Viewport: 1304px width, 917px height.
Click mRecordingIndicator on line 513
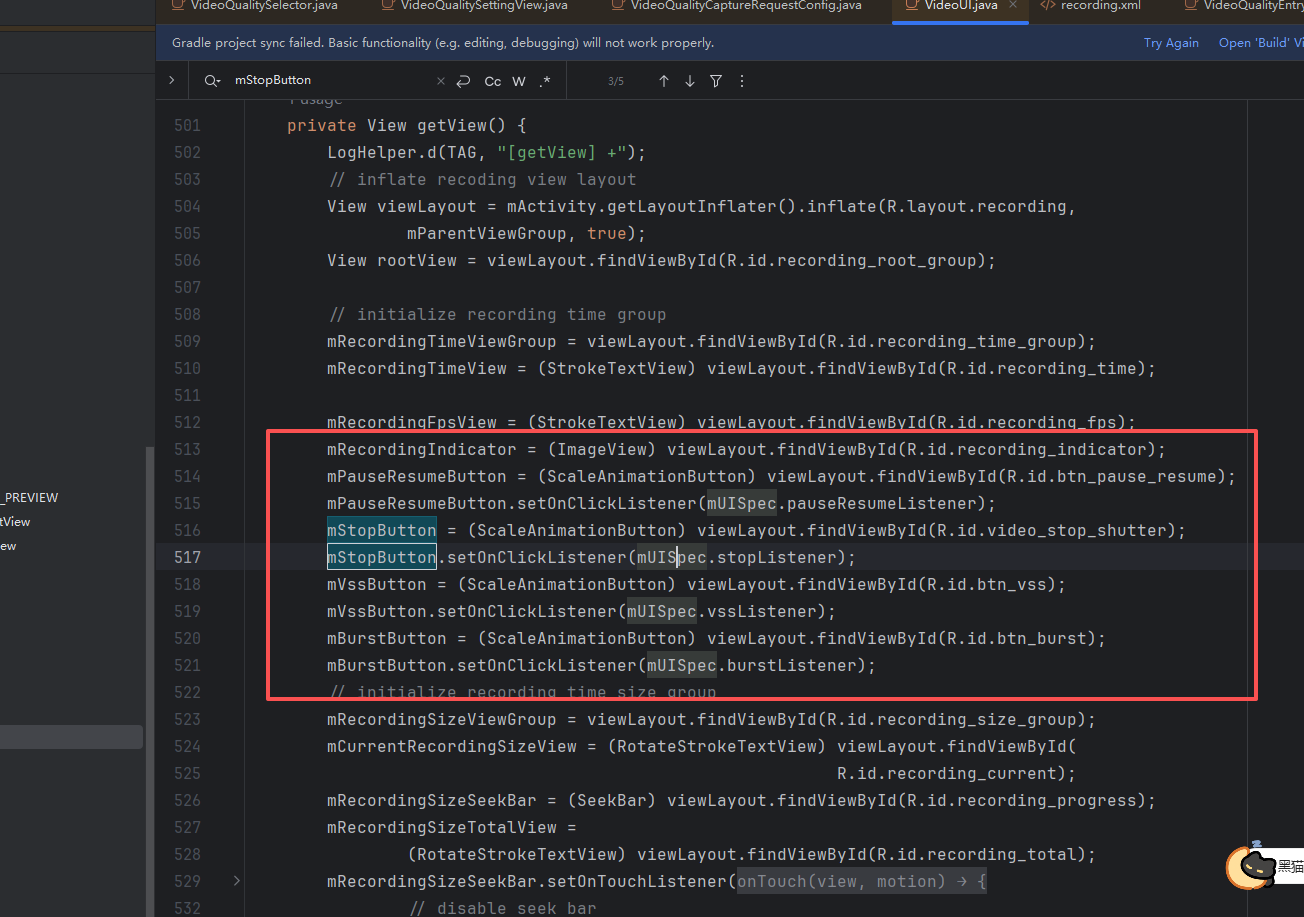pos(422,449)
